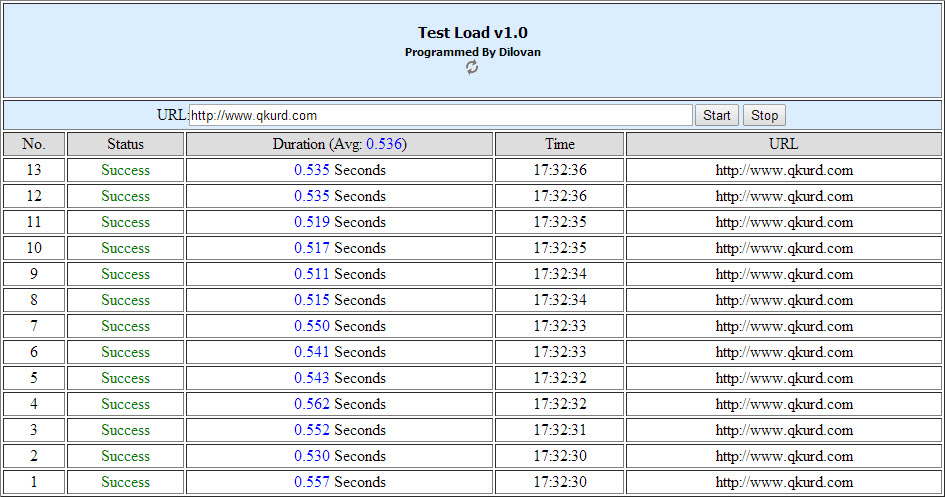Click the Success status in row 13

click(x=125, y=170)
